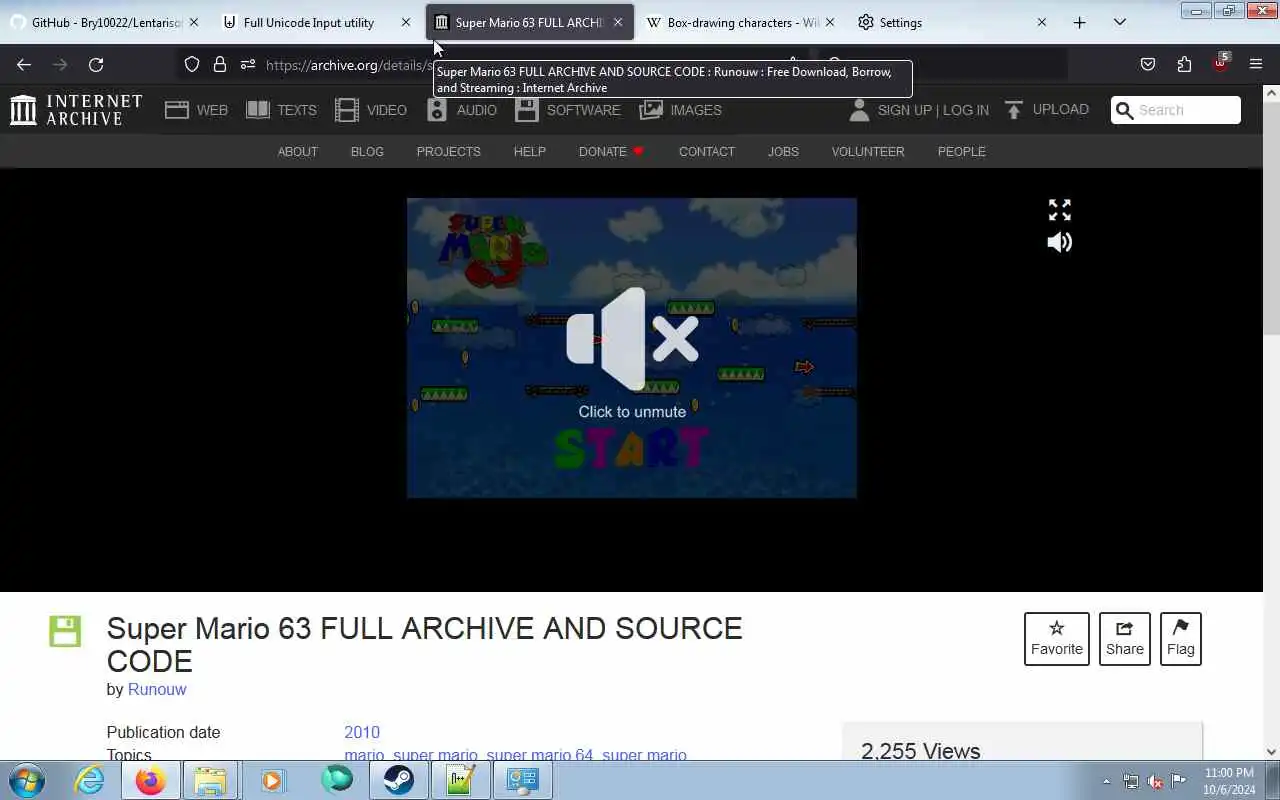Open a new tab with plus button
This screenshot has width=1280, height=800.
point(1079,22)
